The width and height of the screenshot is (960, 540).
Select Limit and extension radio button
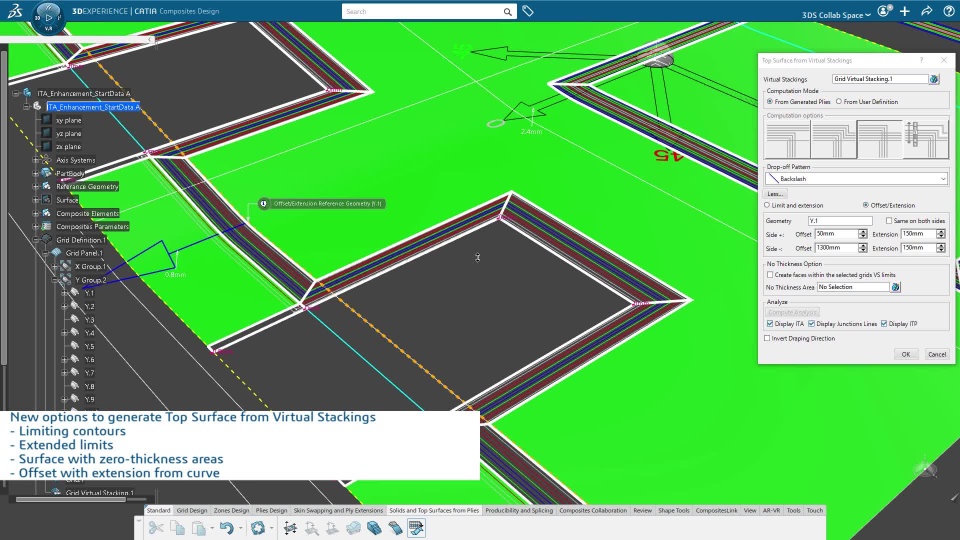pyautogui.click(x=767, y=205)
